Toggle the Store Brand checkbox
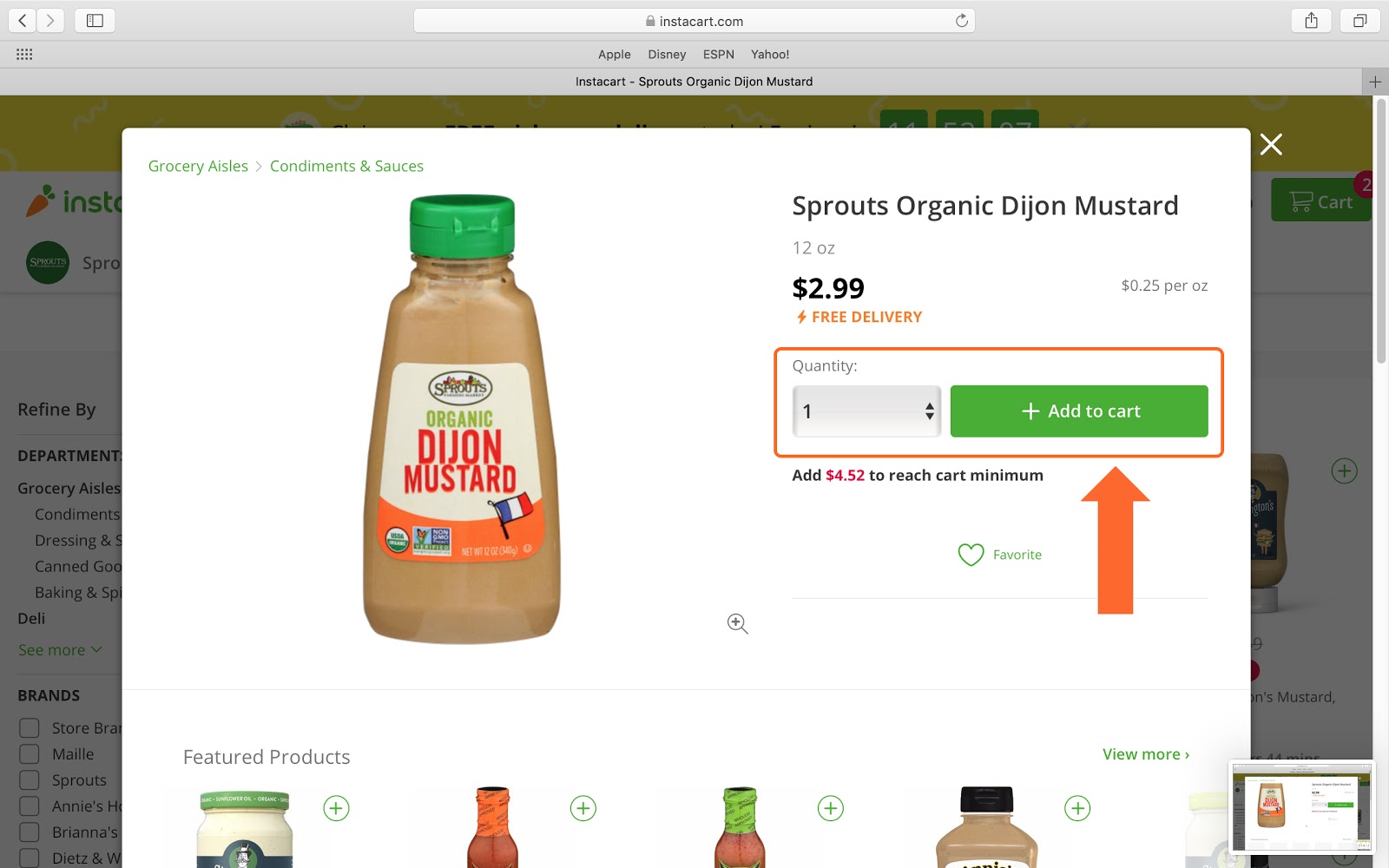This screenshot has width=1389, height=868. (30, 728)
